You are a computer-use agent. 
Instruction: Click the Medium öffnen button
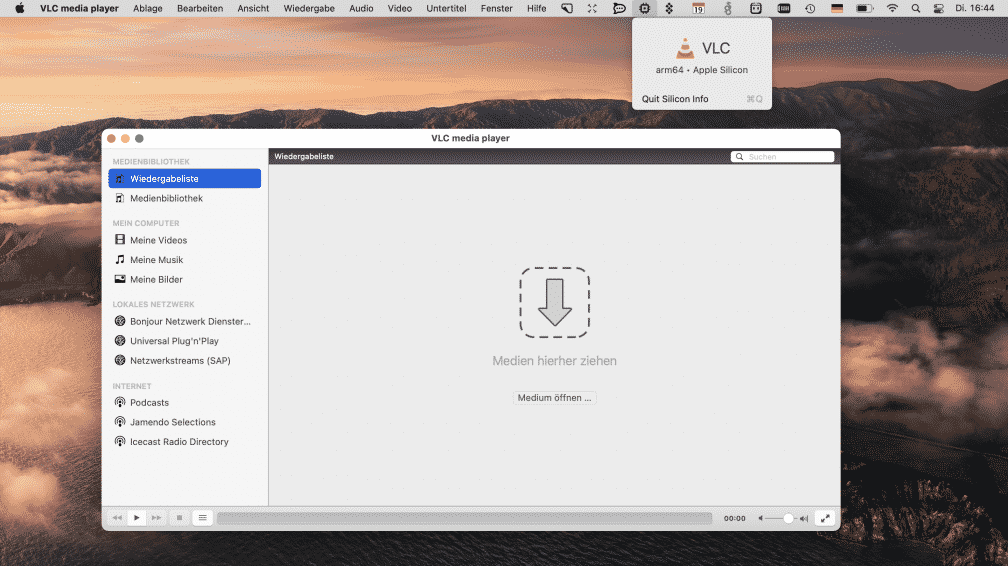click(x=554, y=398)
